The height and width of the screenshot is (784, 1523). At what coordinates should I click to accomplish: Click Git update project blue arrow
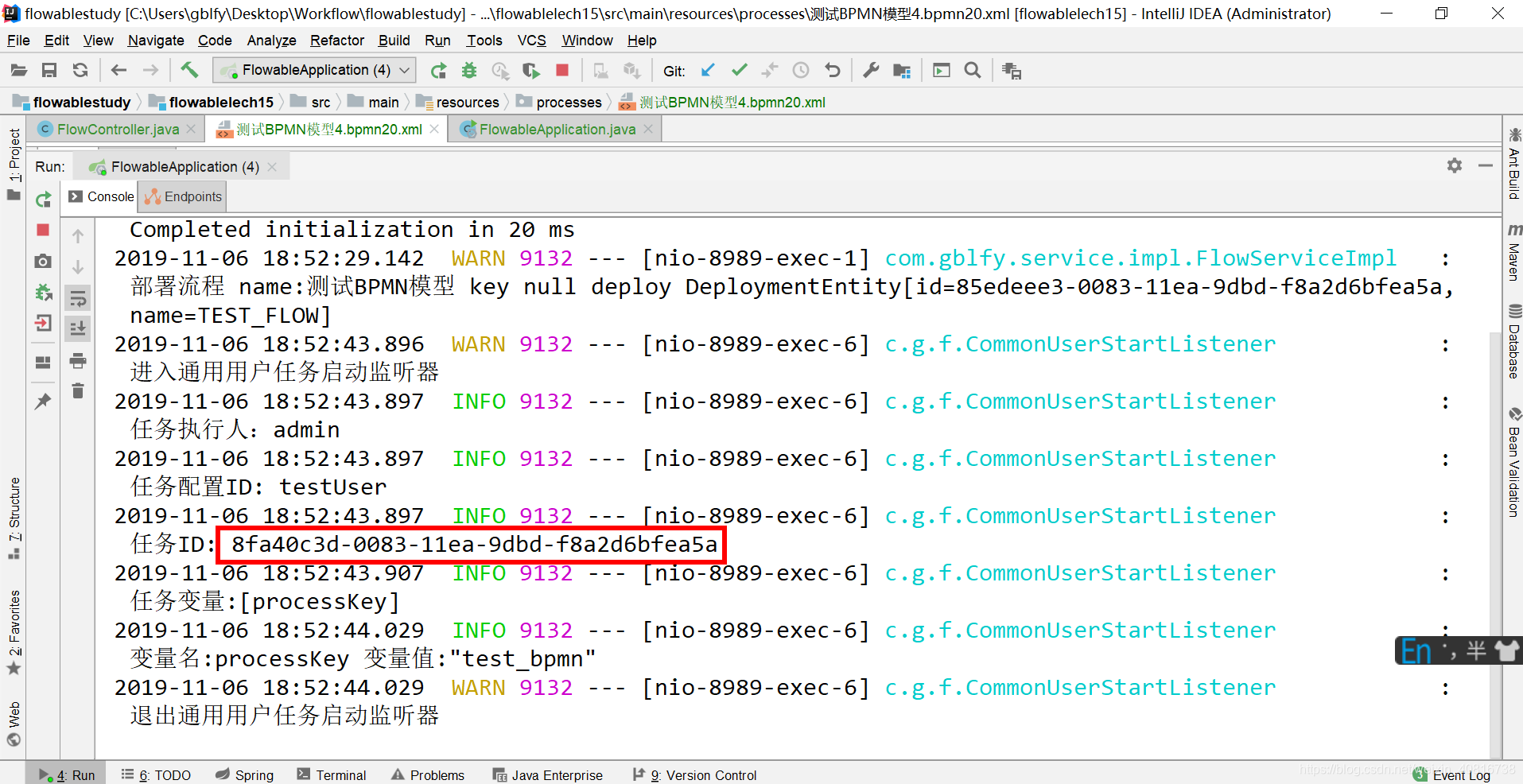coord(707,71)
